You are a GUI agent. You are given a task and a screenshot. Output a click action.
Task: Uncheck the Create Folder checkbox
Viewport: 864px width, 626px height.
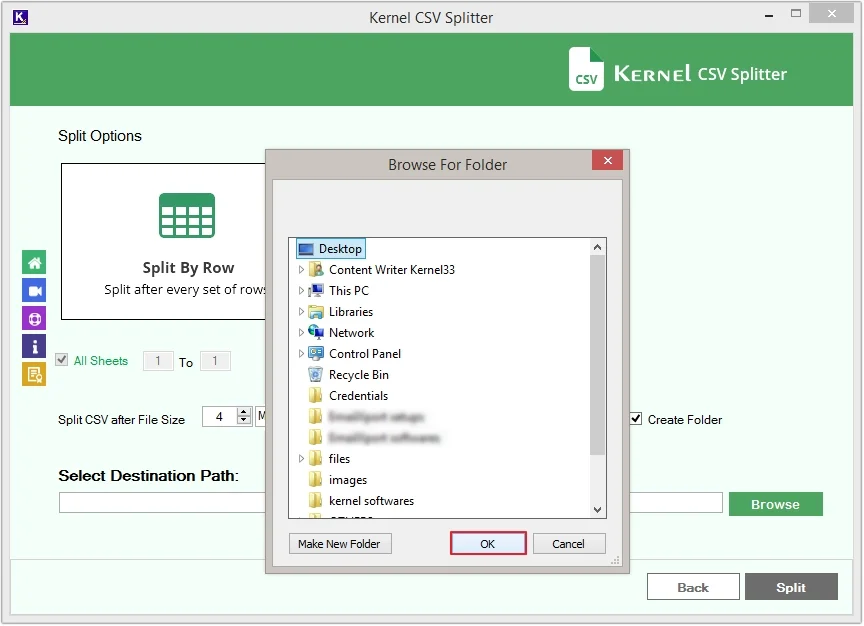(635, 419)
